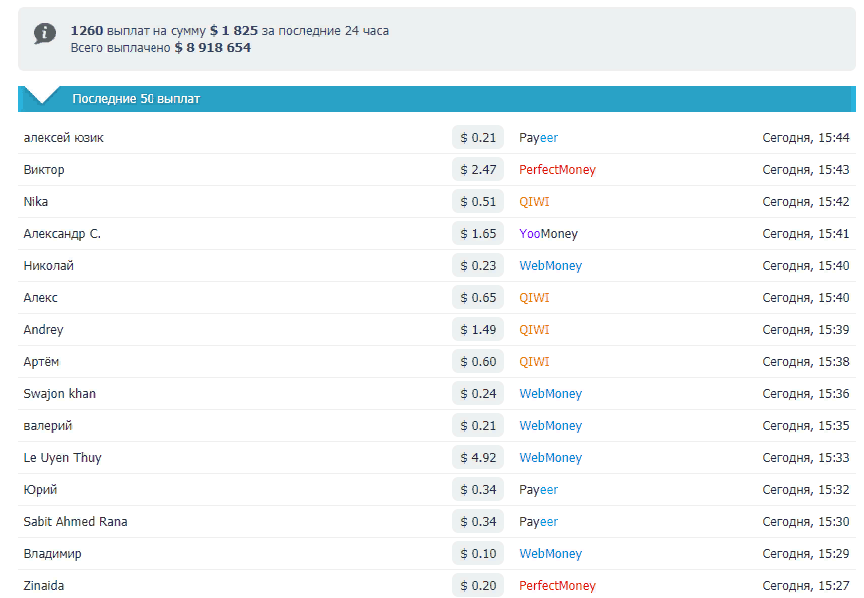This screenshot has width=864, height=598.
Task: Select the name 'валерий'
Action: click(x=48, y=425)
